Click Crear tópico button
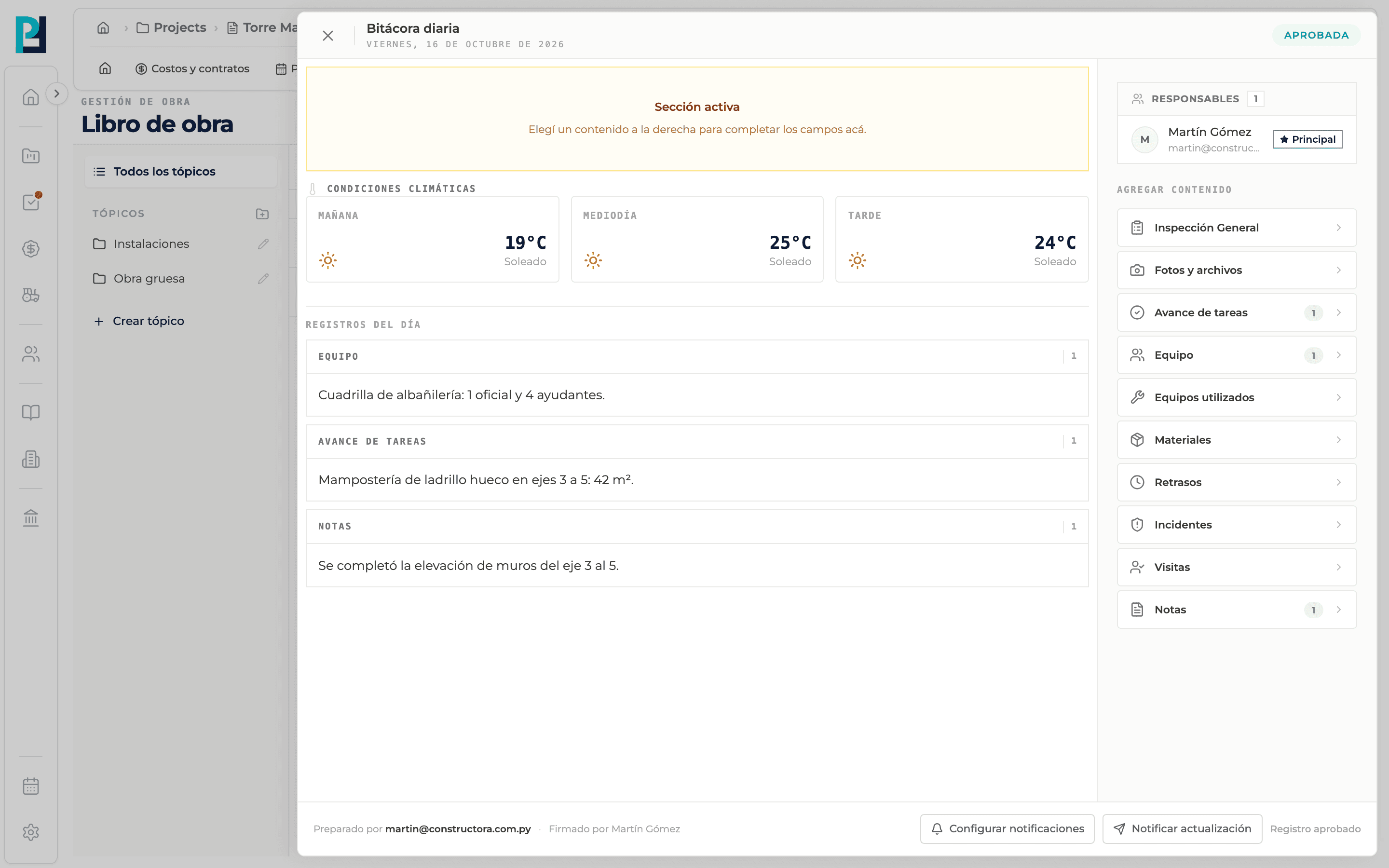 coord(139,321)
